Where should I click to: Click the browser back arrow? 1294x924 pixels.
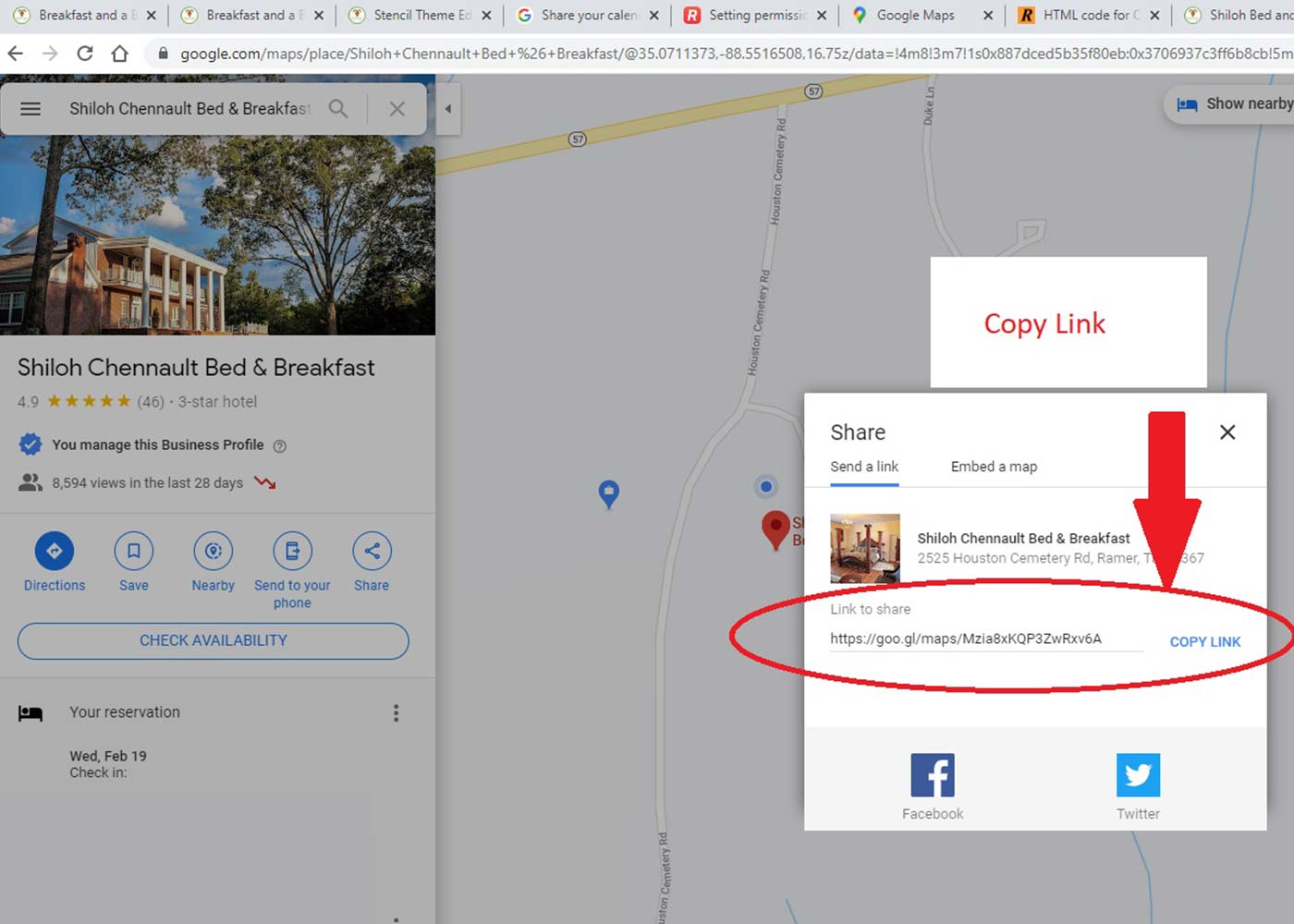click(x=16, y=54)
